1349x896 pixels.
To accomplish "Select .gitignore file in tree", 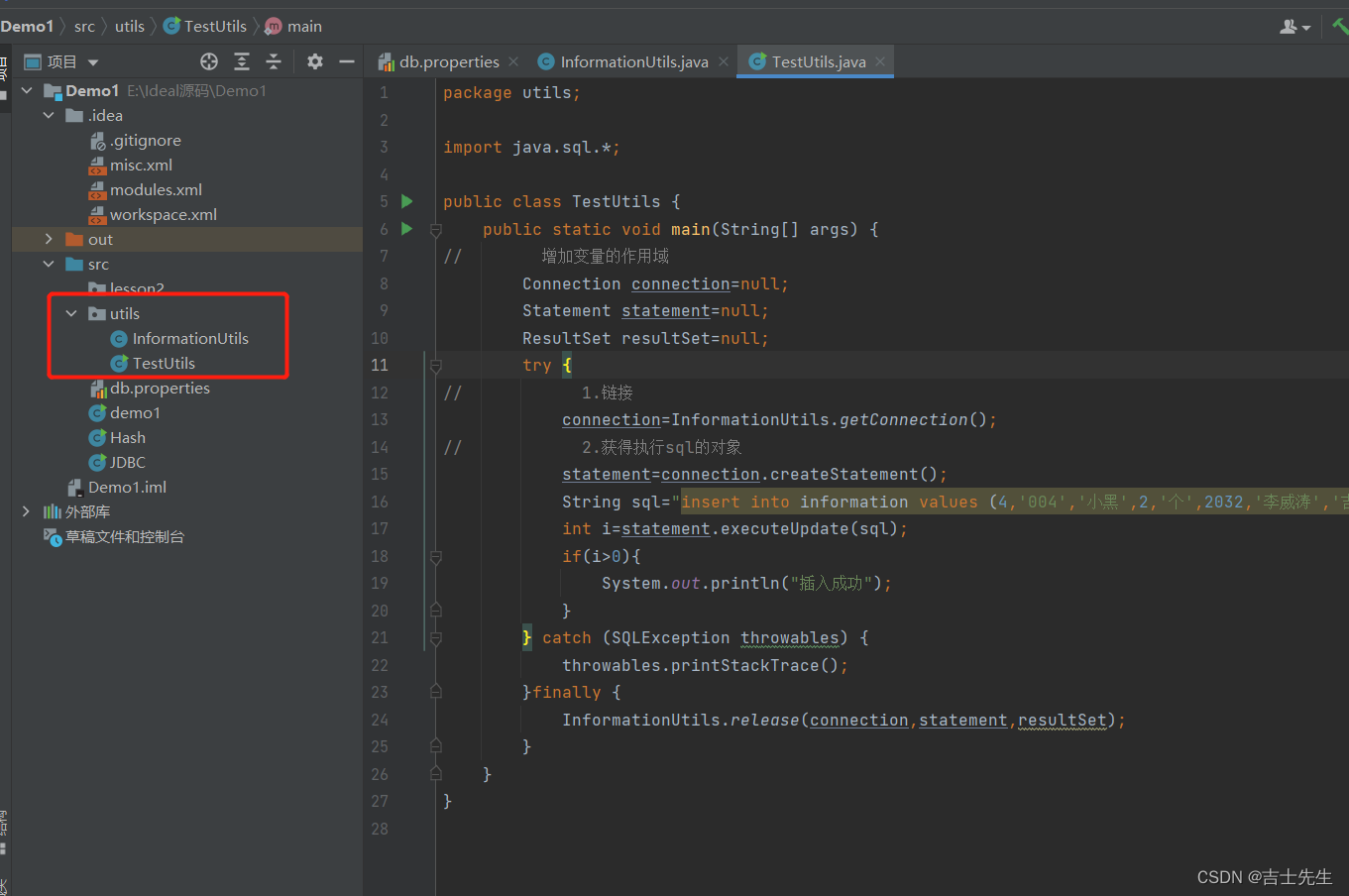I will (136, 141).
